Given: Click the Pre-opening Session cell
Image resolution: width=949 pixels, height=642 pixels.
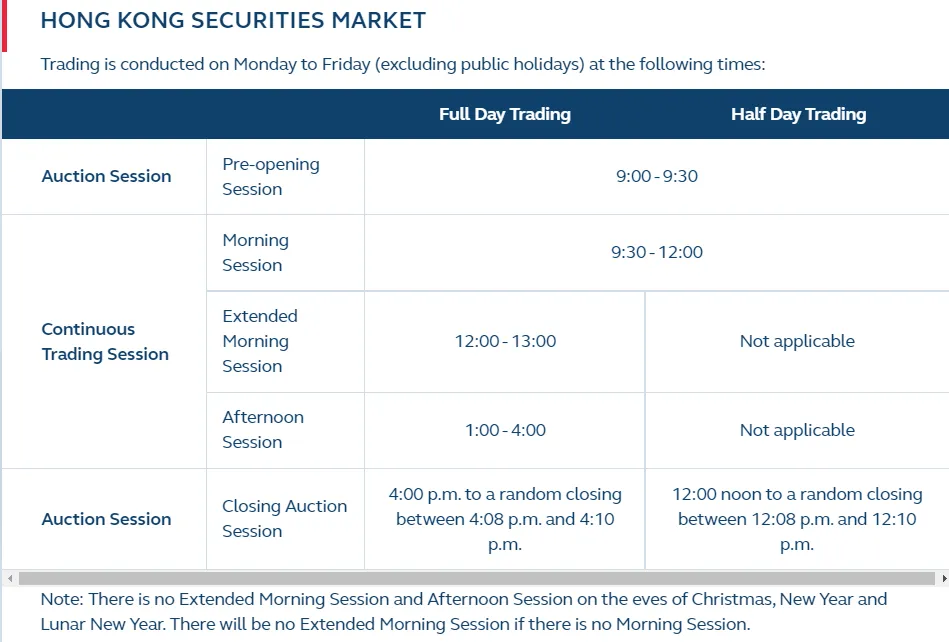Looking at the screenshot, I should [286, 177].
